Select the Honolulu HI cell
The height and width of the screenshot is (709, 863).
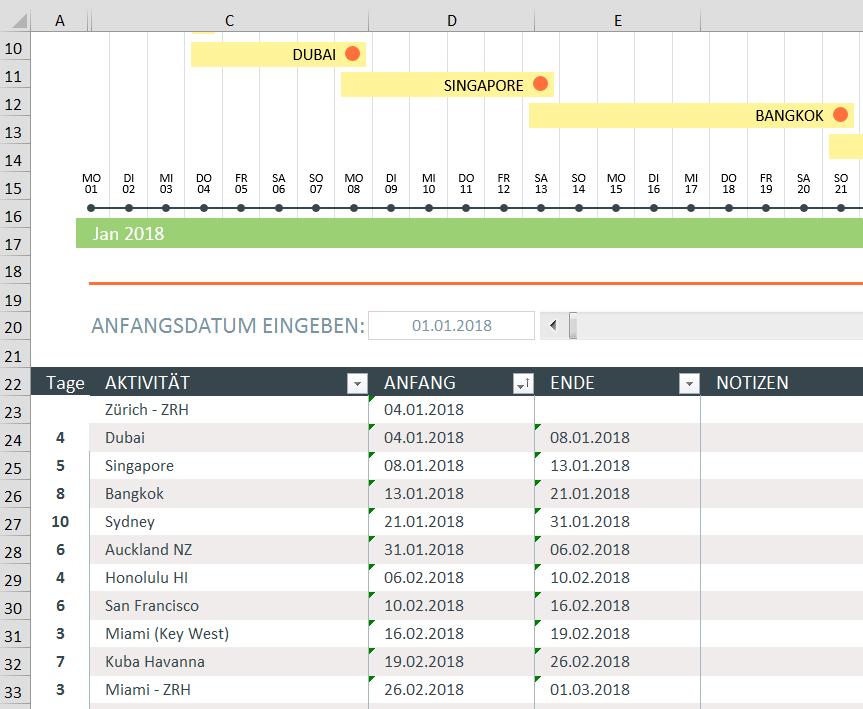(229, 578)
